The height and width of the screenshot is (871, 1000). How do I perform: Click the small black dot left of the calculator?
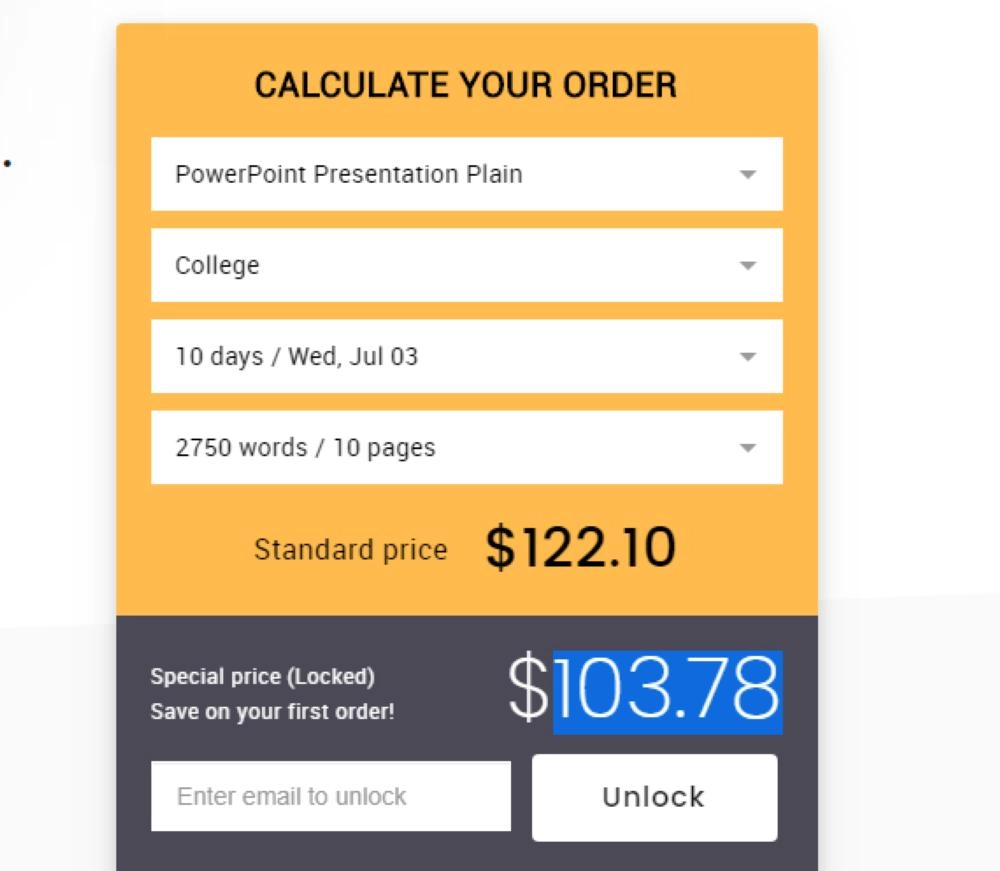pos(7,163)
